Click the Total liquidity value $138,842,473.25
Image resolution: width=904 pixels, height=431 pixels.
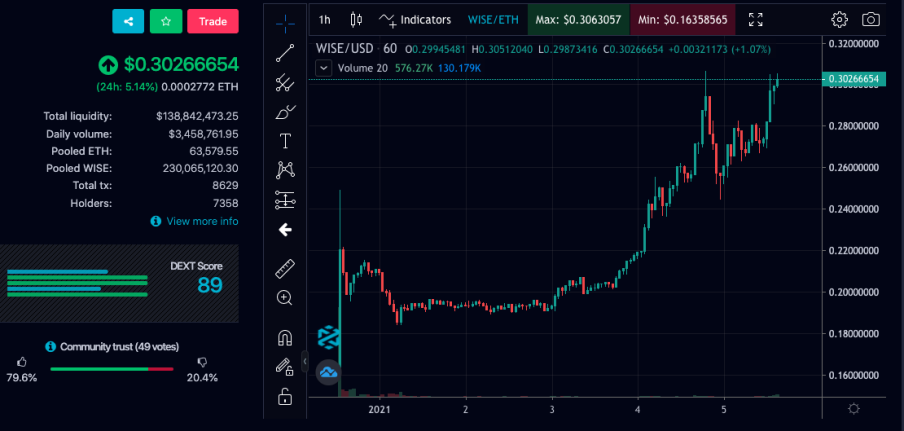pyautogui.click(x=197, y=116)
